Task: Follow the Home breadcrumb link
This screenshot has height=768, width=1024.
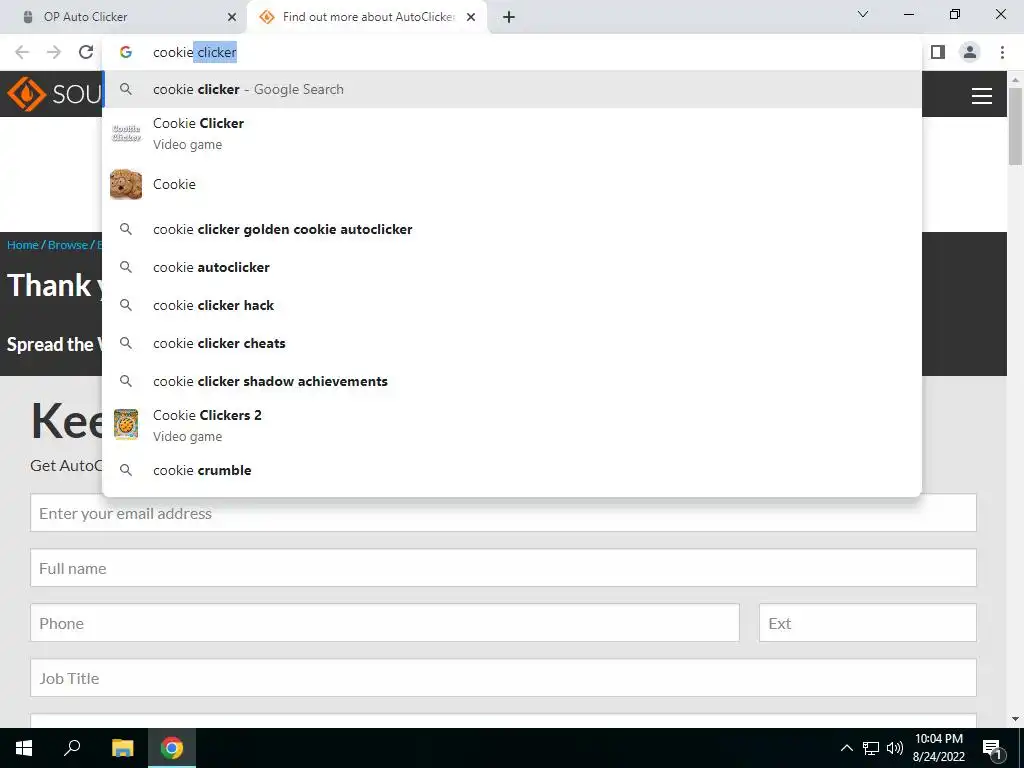Action: [23, 245]
